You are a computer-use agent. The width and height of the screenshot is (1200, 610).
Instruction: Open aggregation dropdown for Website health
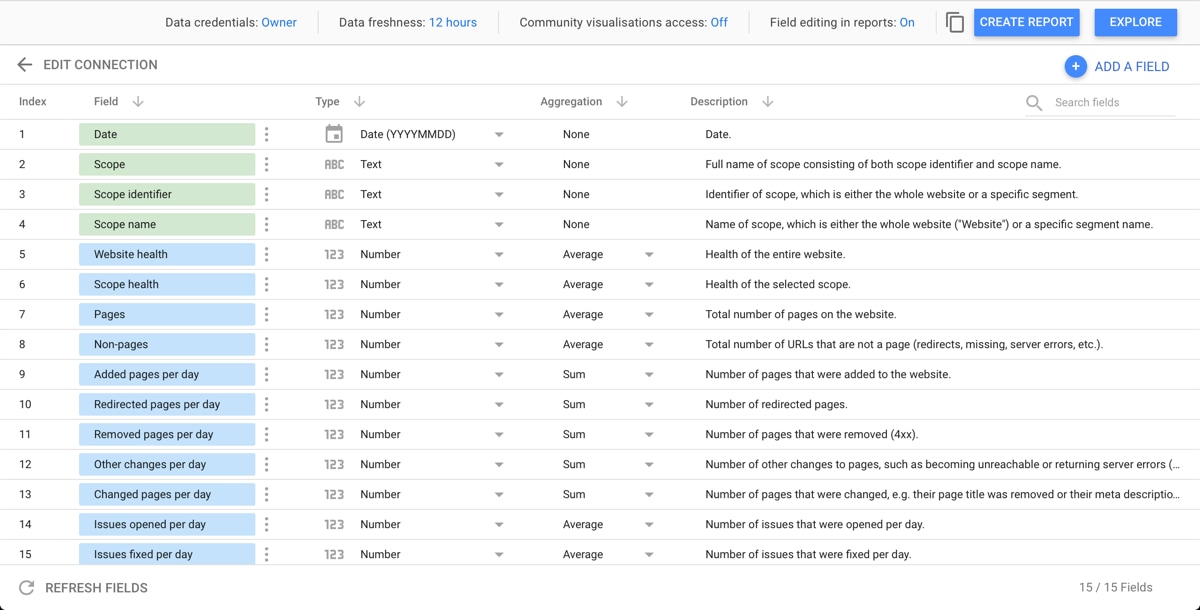coord(649,255)
